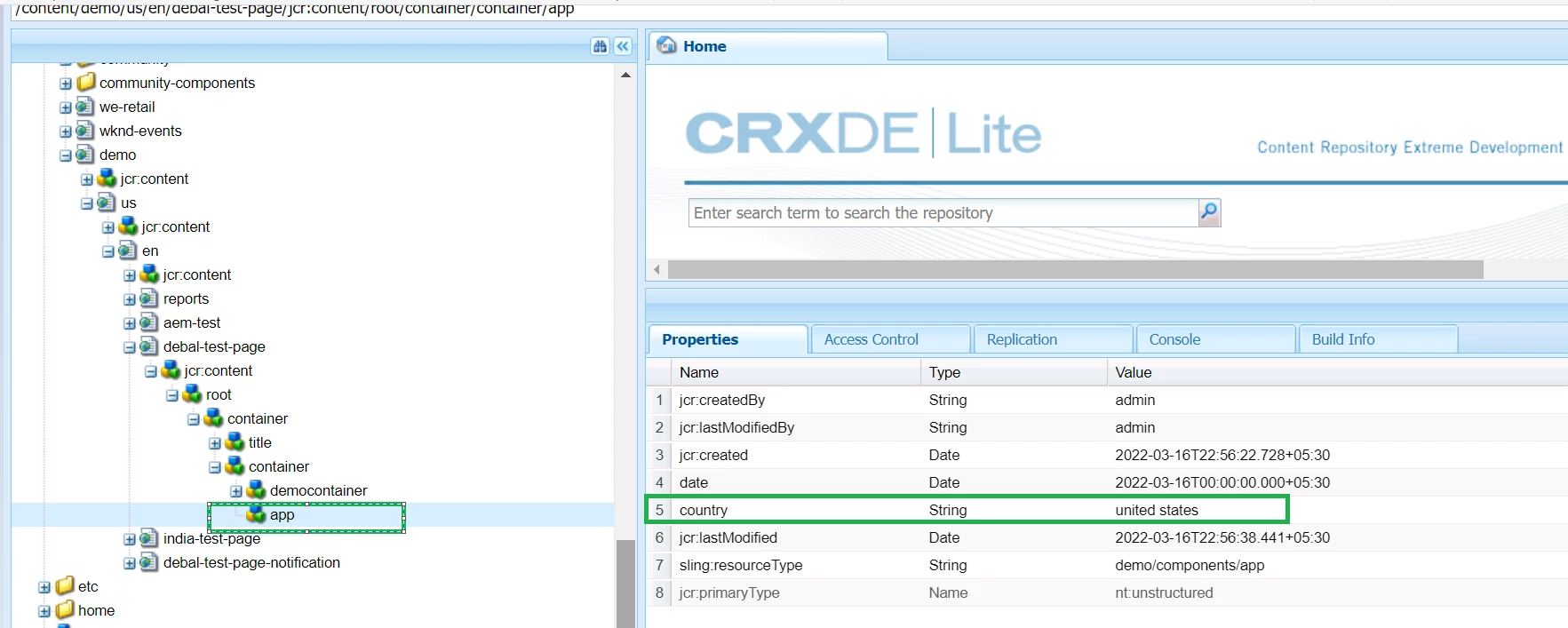Select the democontainer tree node

pyautogui.click(x=318, y=490)
